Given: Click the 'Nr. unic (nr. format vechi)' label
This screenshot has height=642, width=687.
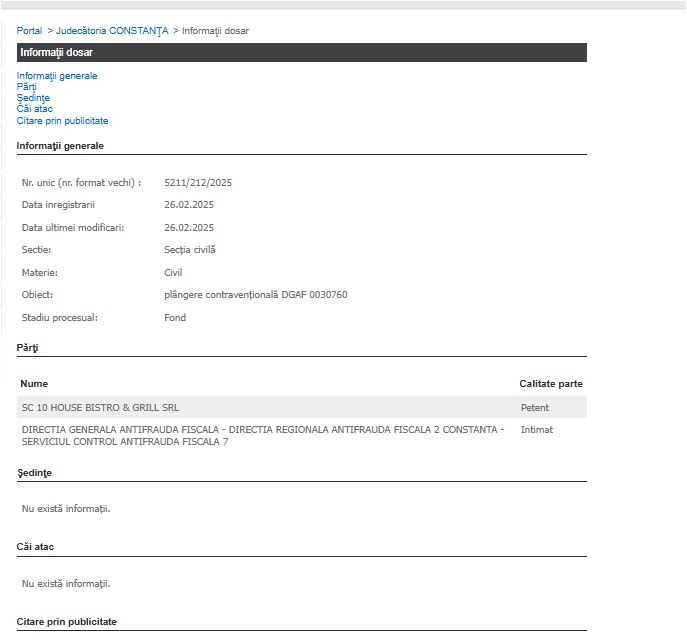Looking at the screenshot, I should (81, 183).
